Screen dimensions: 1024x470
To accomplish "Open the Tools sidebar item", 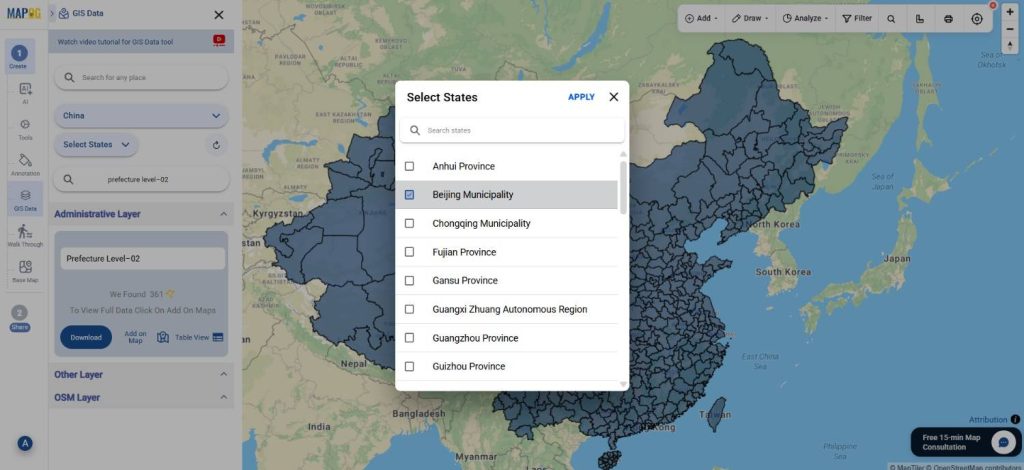I will pos(25,129).
